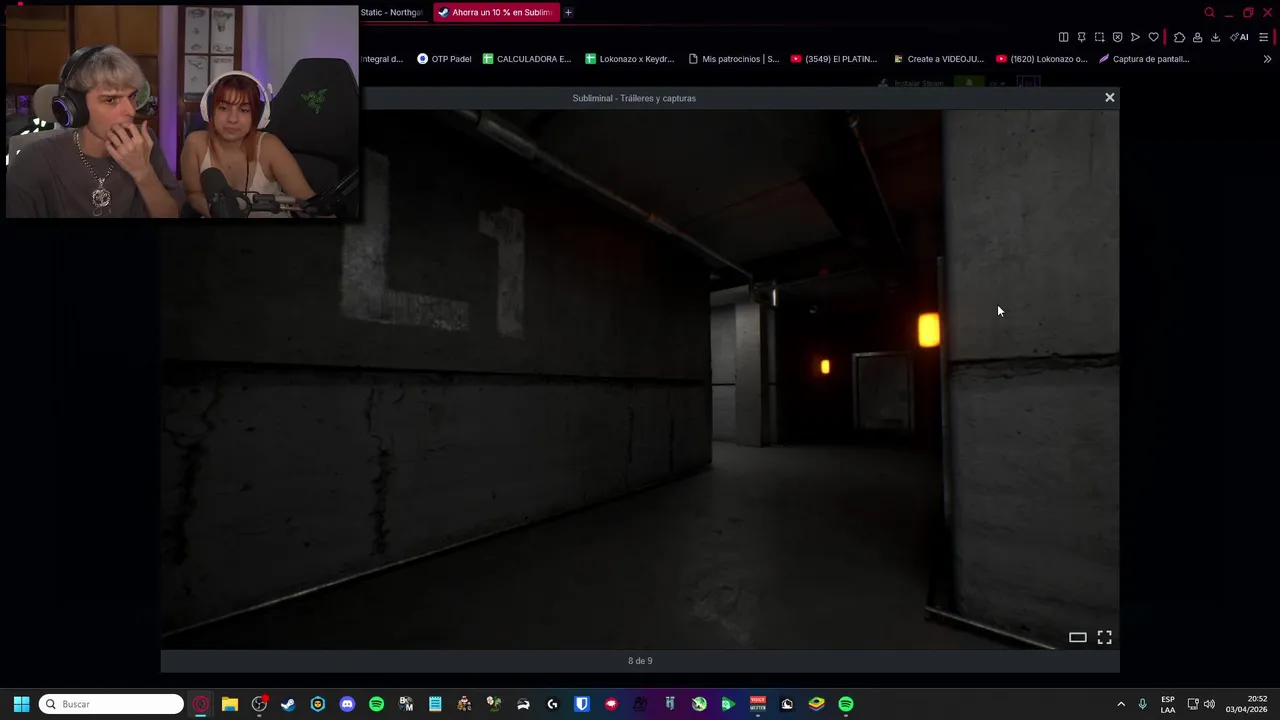Open the (1620) Lokonazo o... bookmark

(x=1041, y=59)
